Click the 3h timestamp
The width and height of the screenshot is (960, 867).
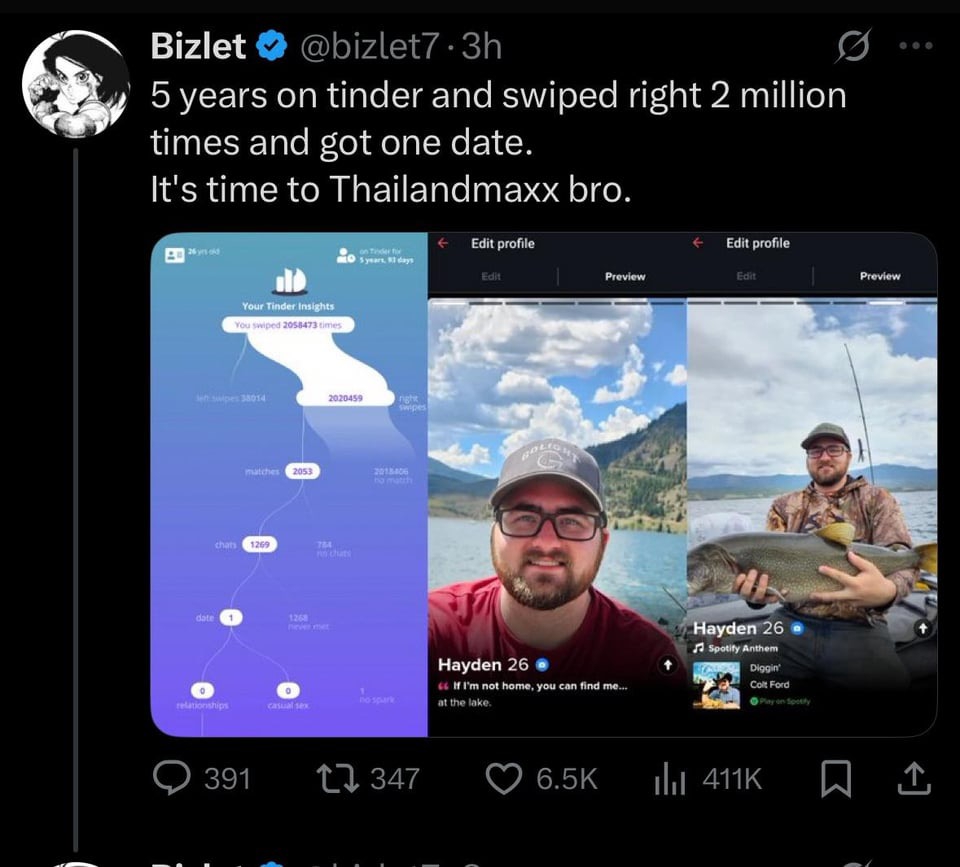(481, 47)
